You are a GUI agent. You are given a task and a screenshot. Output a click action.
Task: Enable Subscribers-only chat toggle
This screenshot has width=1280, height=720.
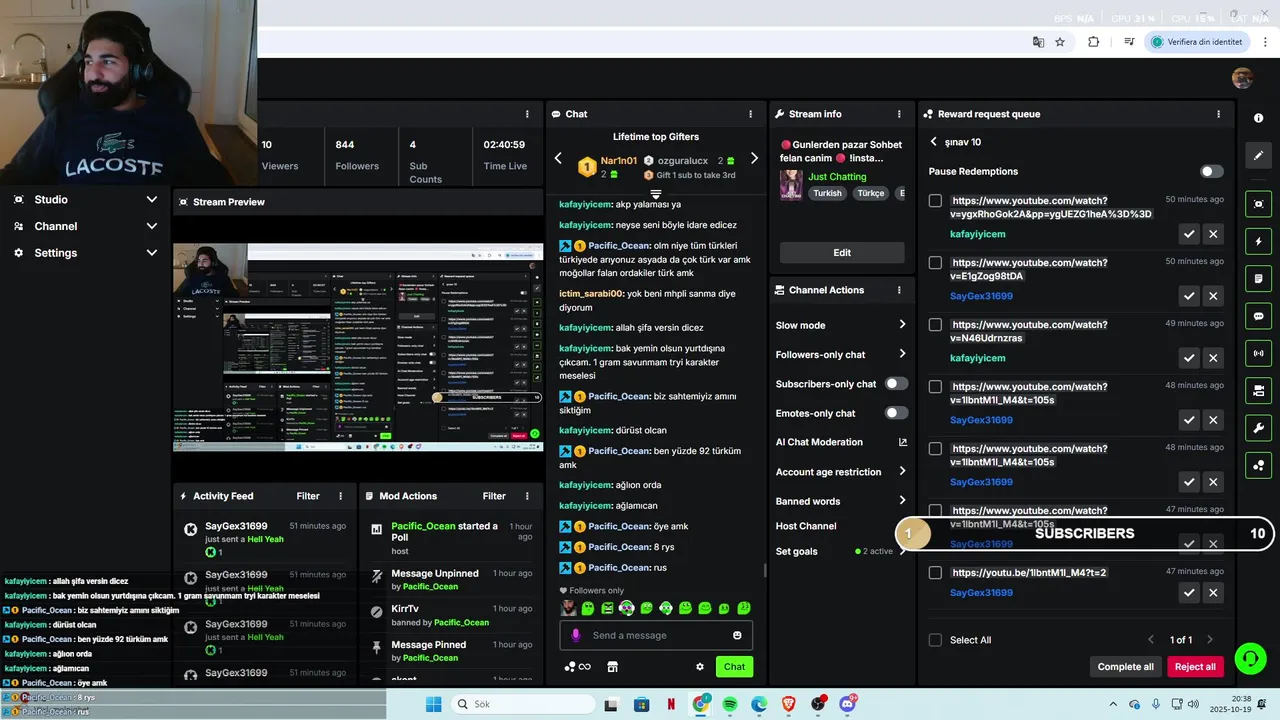click(x=896, y=384)
